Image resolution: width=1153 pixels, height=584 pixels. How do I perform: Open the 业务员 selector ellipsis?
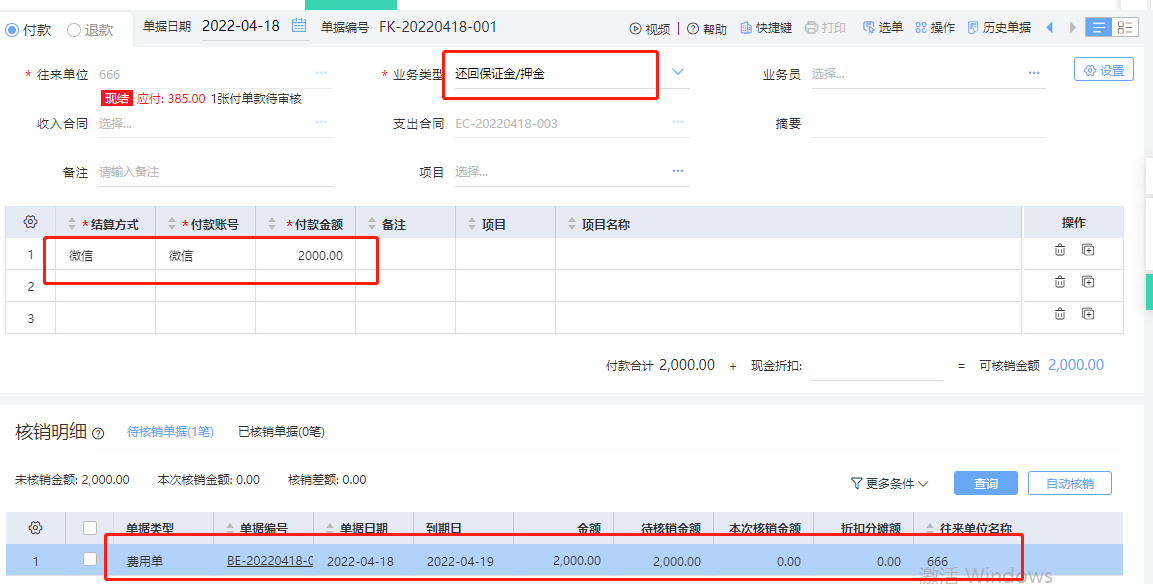click(1033, 73)
